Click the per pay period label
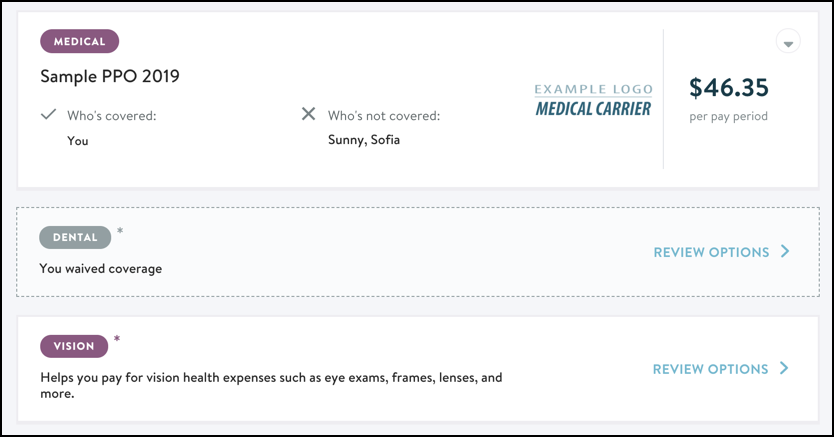This screenshot has height=437, width=834. pyautogui.click(x=729, y=116)
